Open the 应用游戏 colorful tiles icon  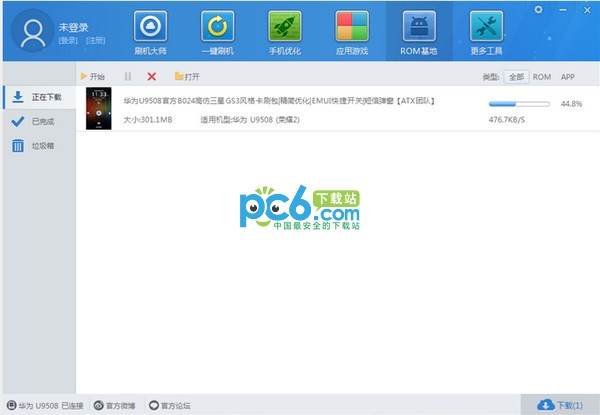click(x=352, y=26)
